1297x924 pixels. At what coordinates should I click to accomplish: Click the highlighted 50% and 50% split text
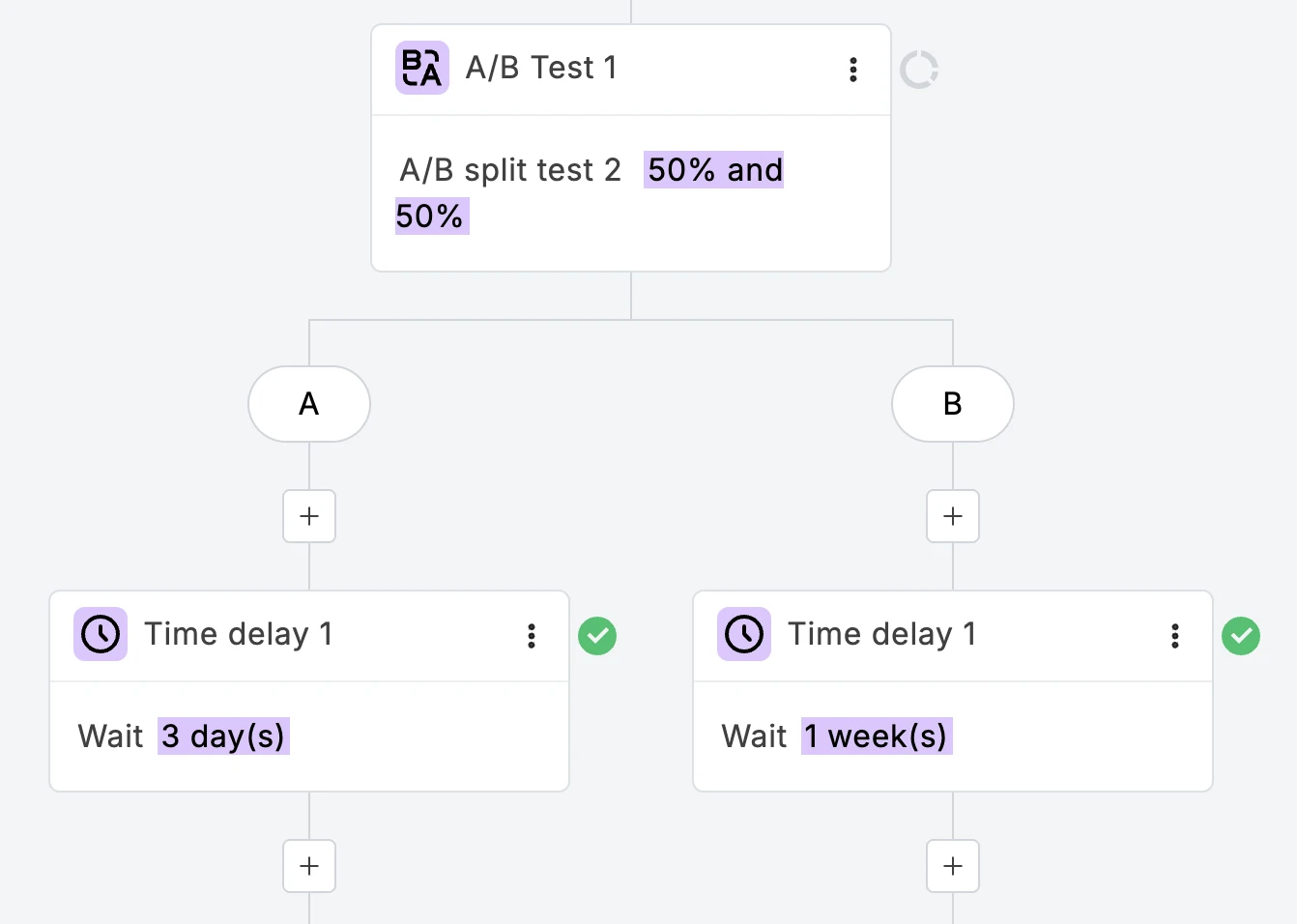point(713,170)
